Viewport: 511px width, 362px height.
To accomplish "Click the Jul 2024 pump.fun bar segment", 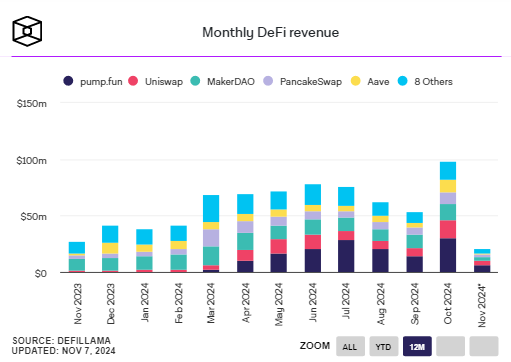I will pos(346,256).
